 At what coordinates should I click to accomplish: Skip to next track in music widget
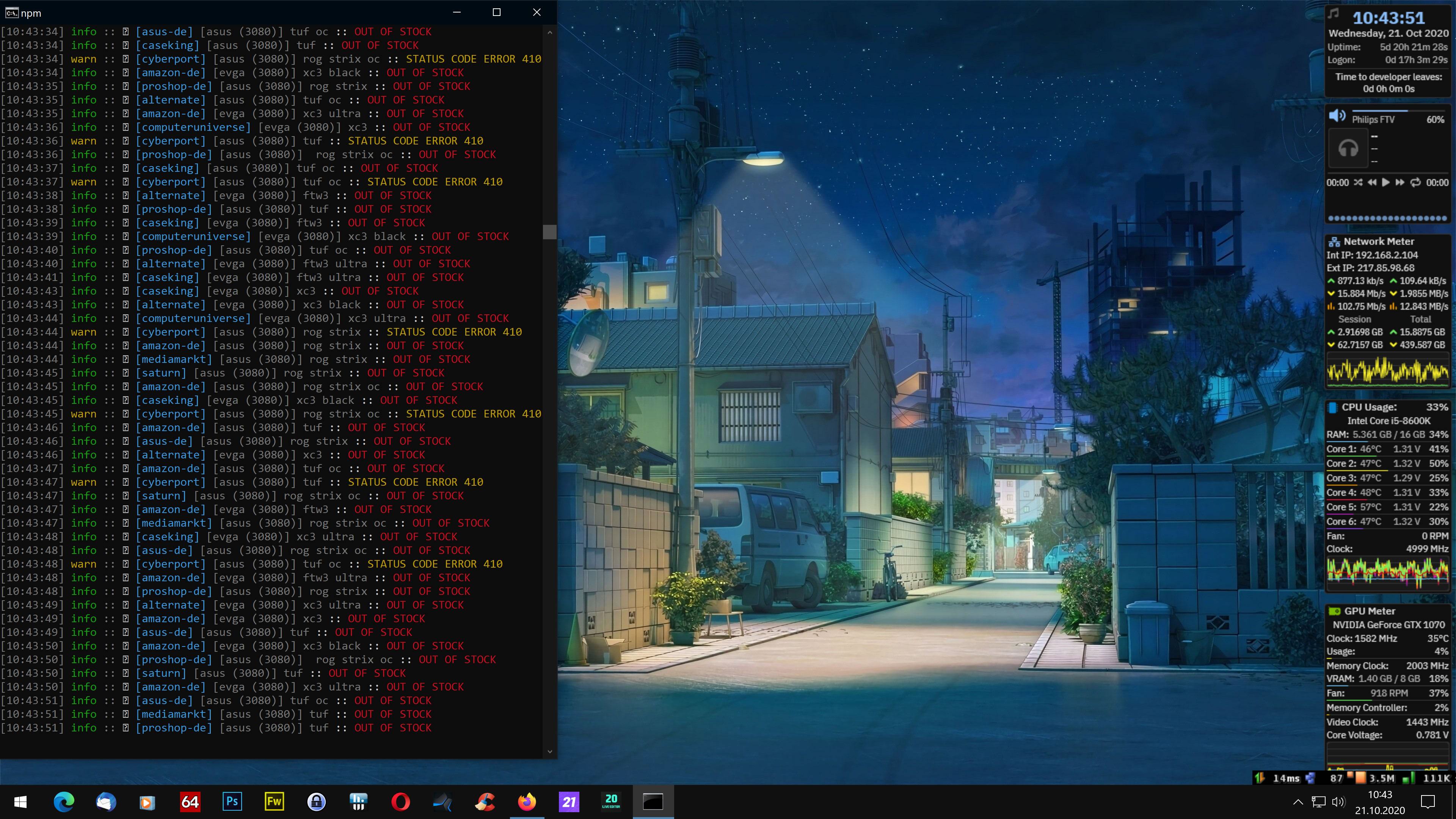1400,182
